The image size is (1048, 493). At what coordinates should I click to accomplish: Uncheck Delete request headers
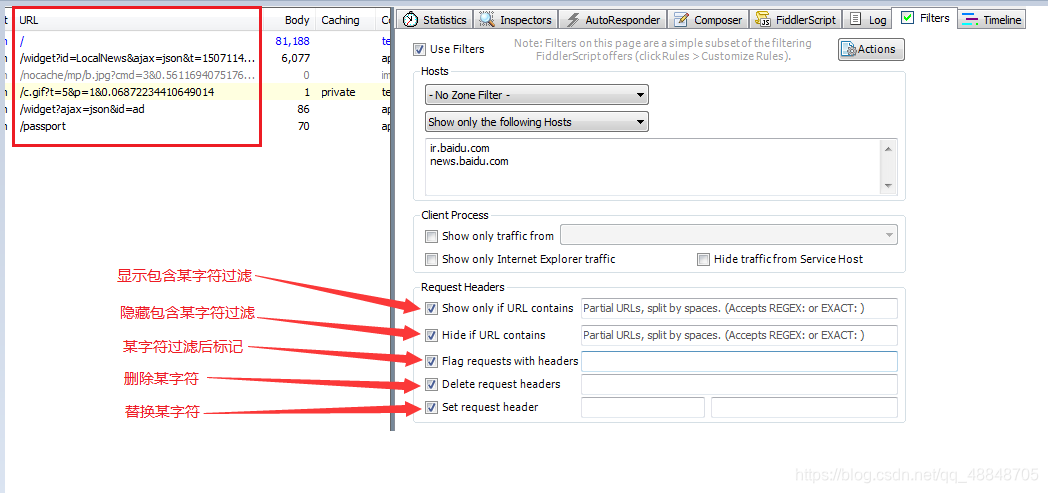pos(431,385)
